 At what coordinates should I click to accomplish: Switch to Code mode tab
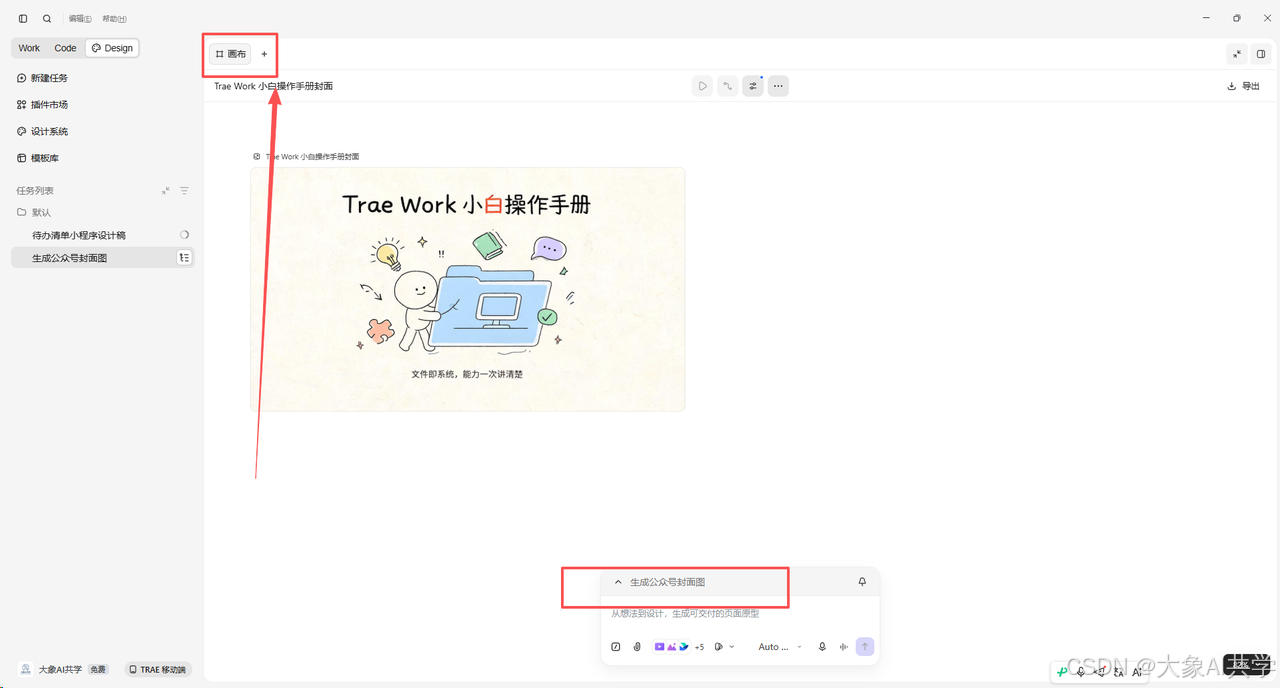pyautogui.click(x=65, y=48)
